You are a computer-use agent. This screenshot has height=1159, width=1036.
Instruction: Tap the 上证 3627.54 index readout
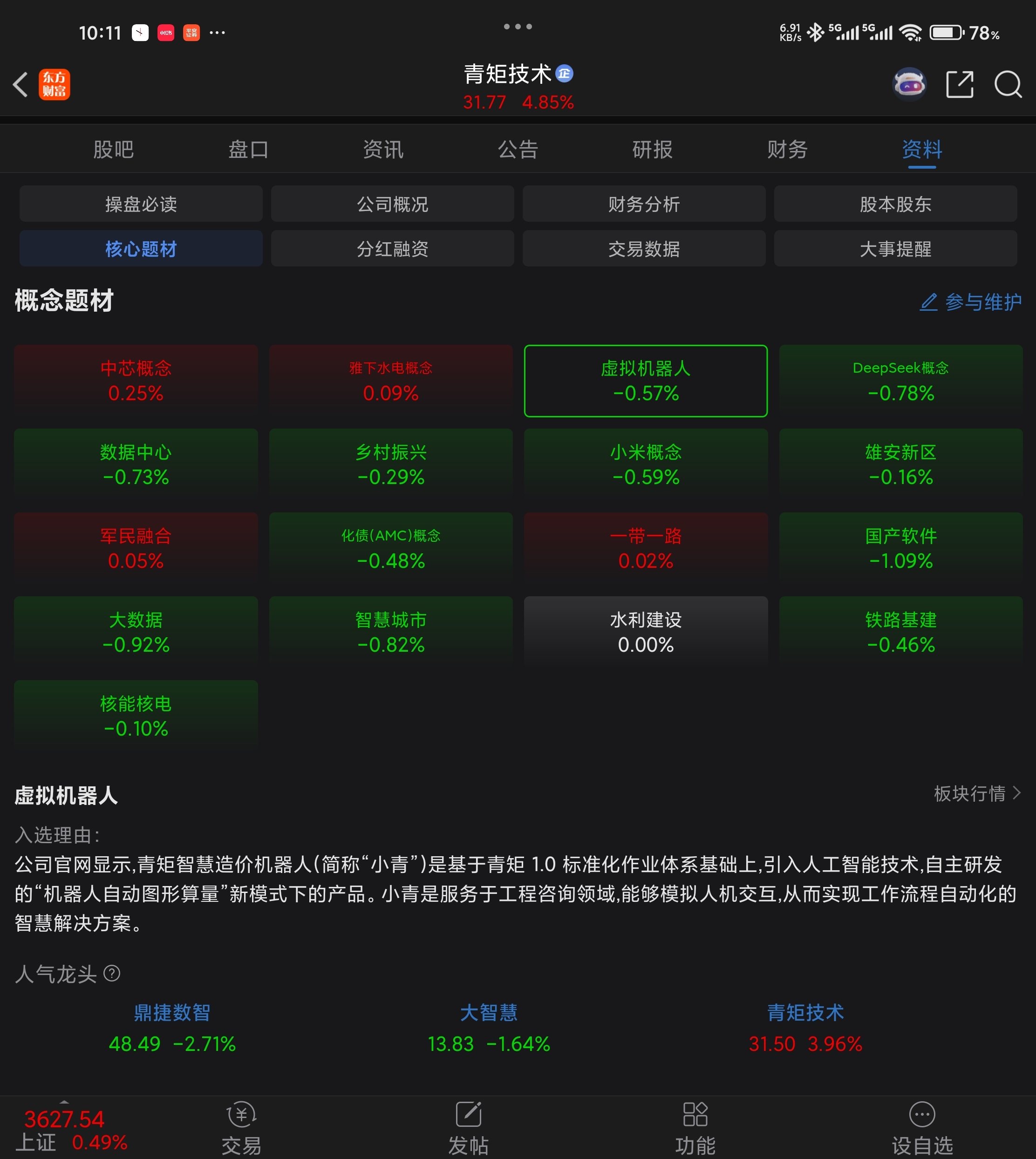click(x=71, y=1131)
